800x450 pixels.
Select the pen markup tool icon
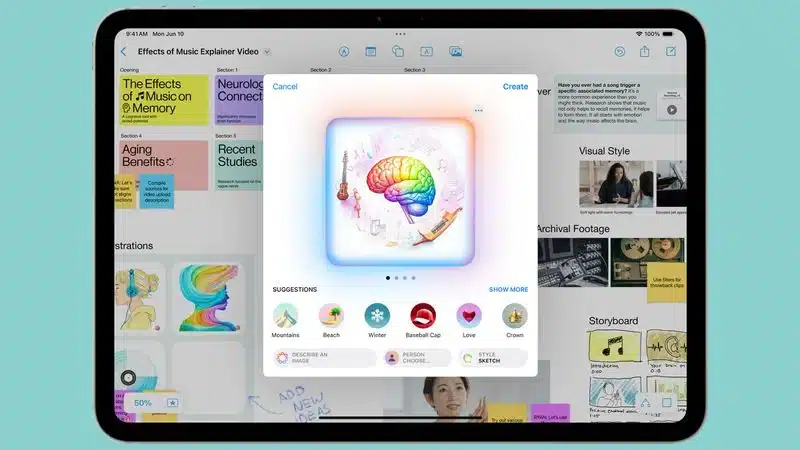344,51
